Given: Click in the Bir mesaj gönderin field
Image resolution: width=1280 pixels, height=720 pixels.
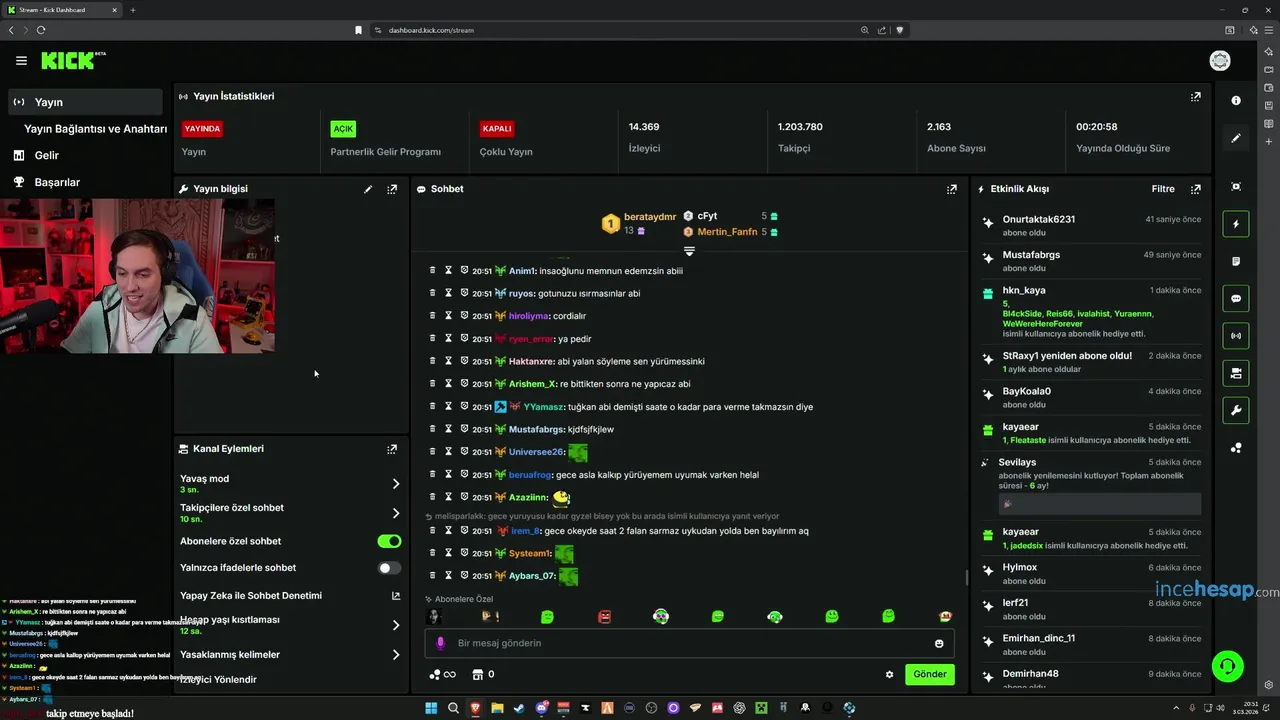Looking at the screenshot, I should tap(690, 643).
